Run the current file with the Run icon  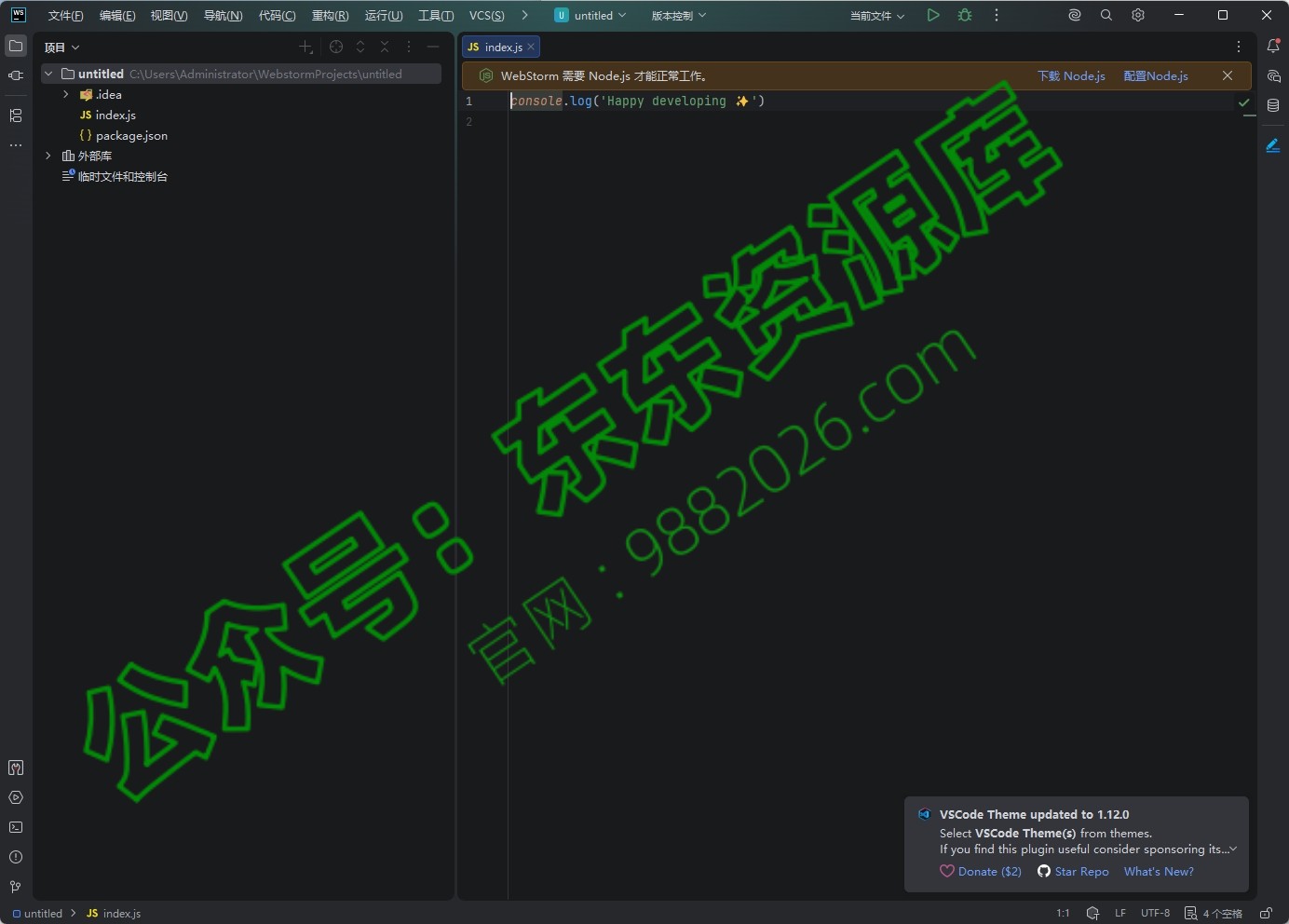934,15
